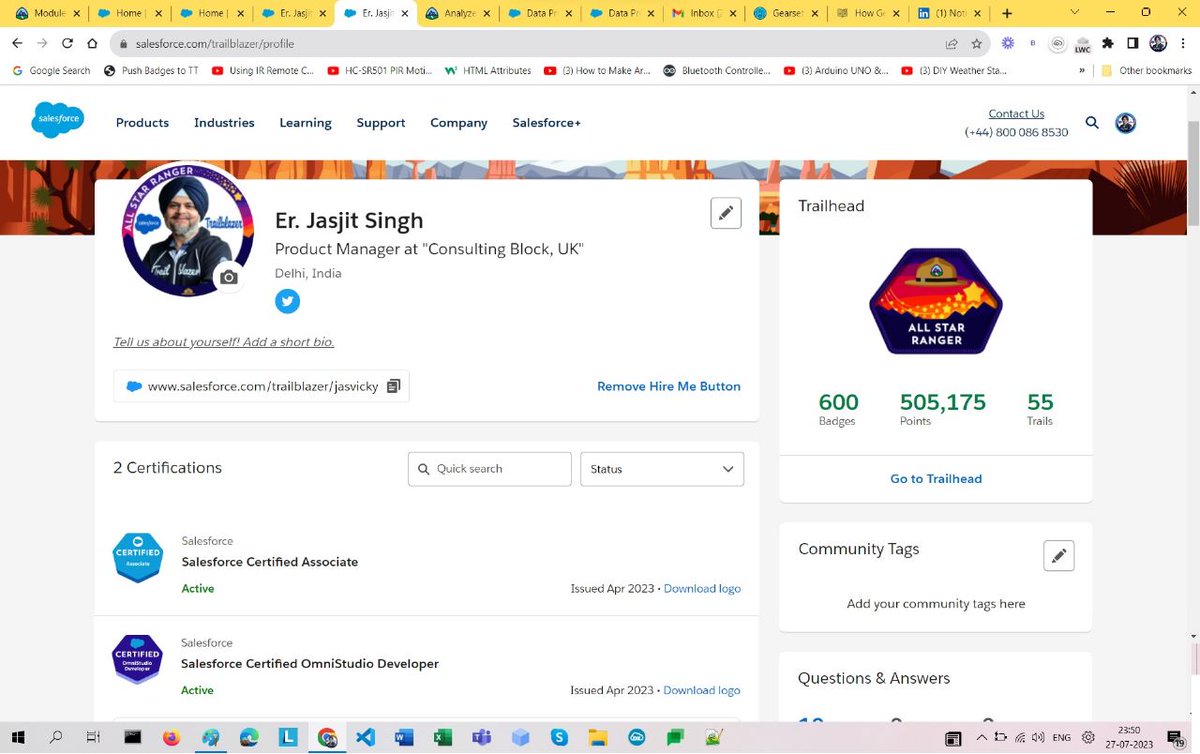Click the Salesforce Certified Associate badge logo
Image resolution: width=1200 pixels, height=754 pixels.
tap(137, 558)
